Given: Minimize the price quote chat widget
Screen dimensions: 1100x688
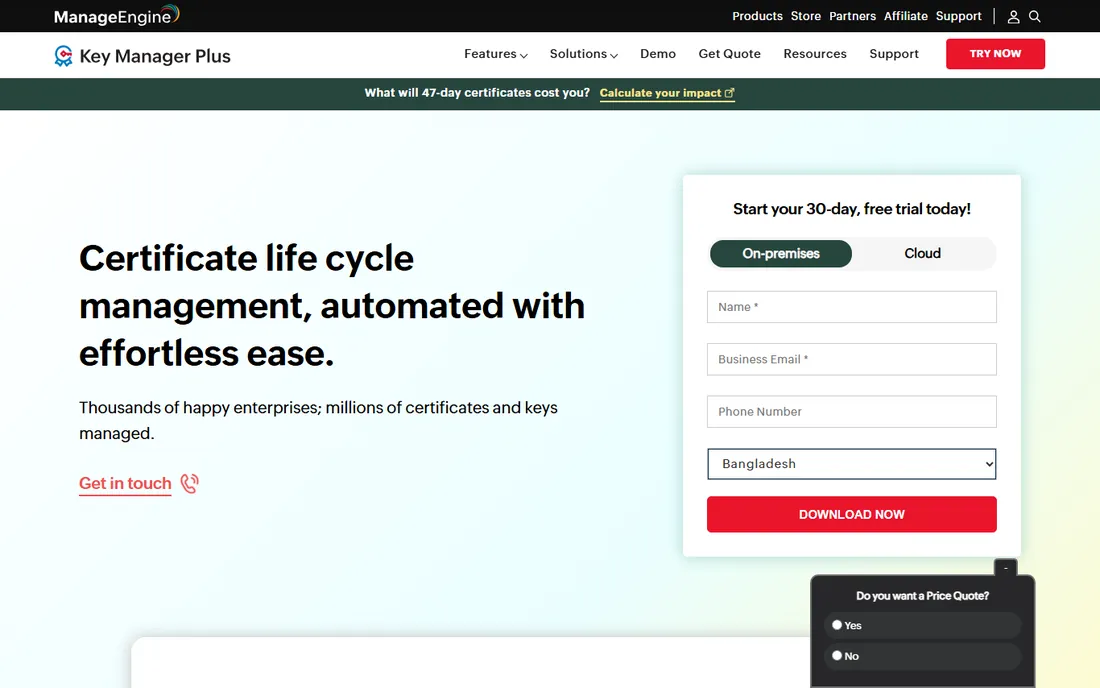Looking at the screenshot, I should pyautogui.click(x=1005, y=567).
